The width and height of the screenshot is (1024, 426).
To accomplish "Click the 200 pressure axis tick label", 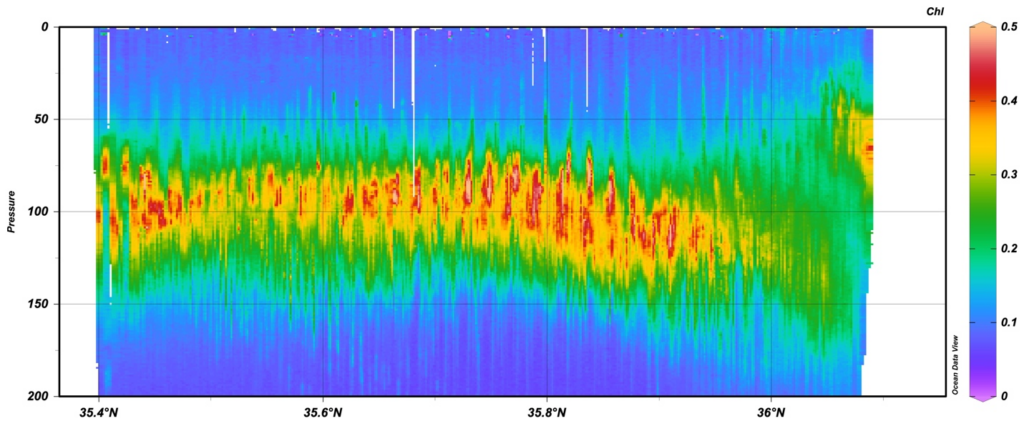I will pos(39,396).
